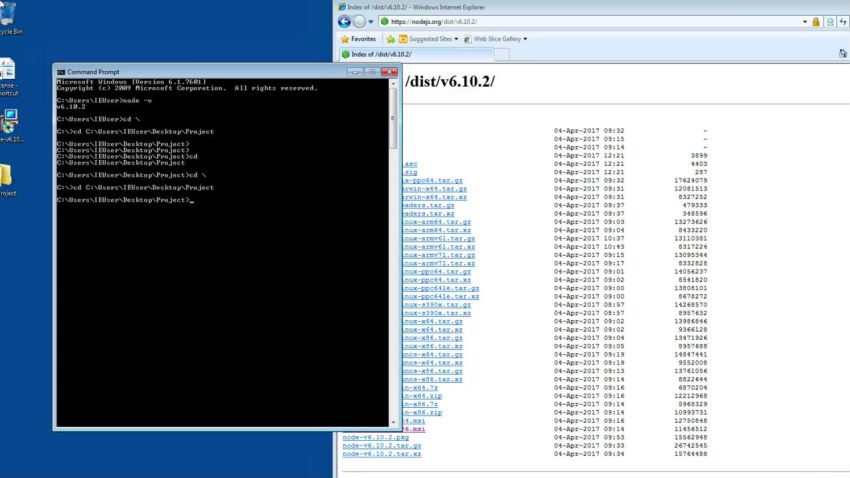The width and height of the screenshot is (850, 478).
Task: Open the Command Prompt window system icon
Action: (61, 72)
